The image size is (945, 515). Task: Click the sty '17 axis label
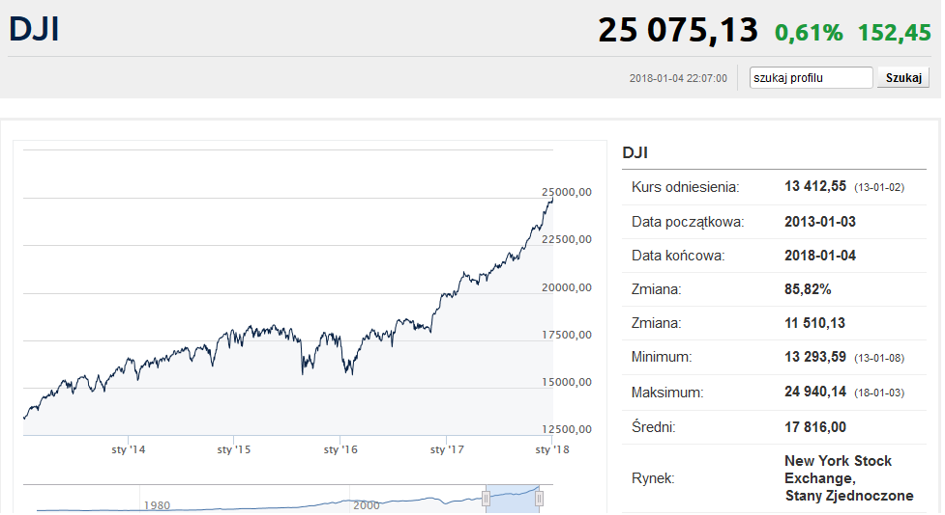[x=447, y=449]
